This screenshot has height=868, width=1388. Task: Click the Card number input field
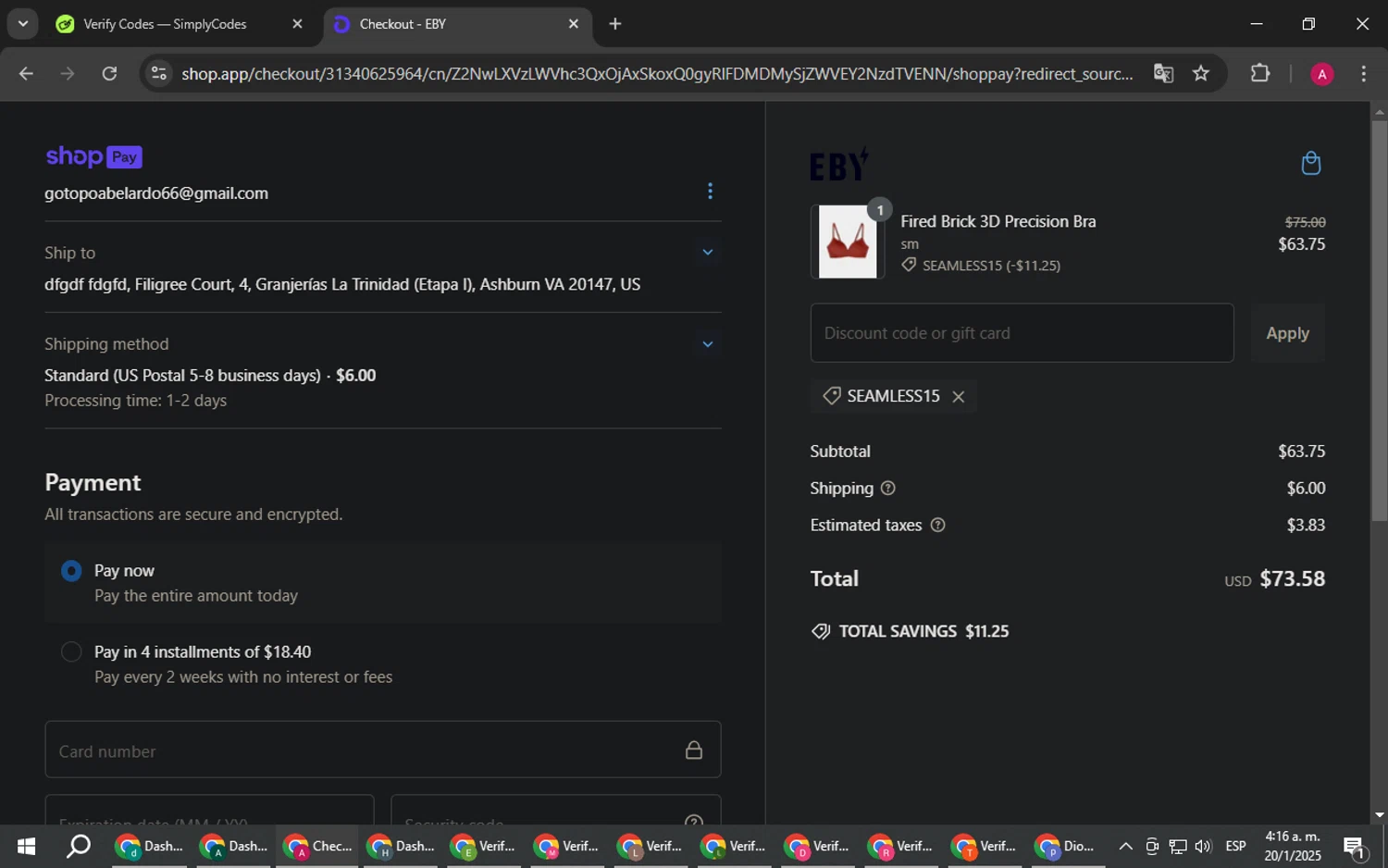382,750
